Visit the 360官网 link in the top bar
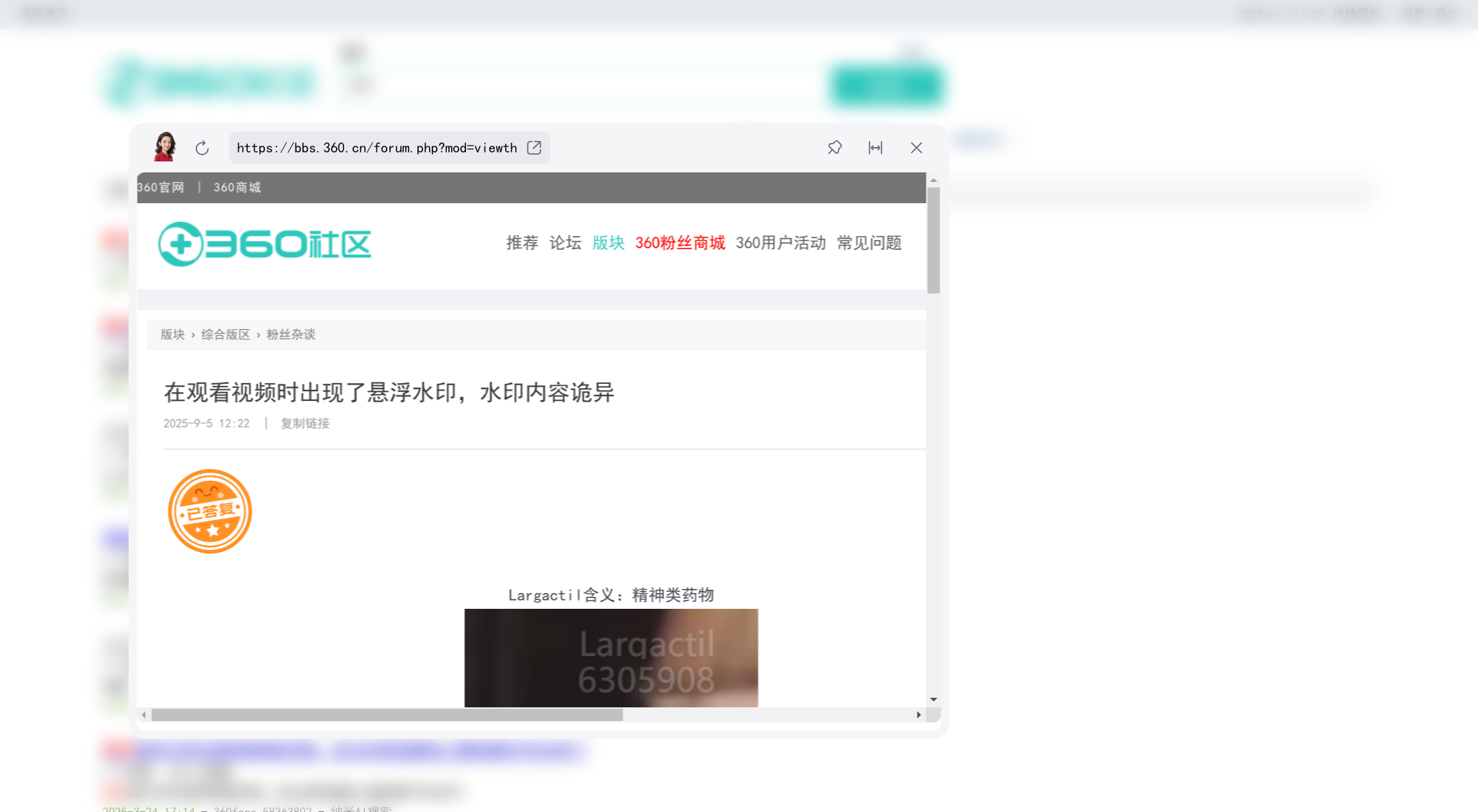The height and width of the screenshot is (812, 1478). click(160, 187)
